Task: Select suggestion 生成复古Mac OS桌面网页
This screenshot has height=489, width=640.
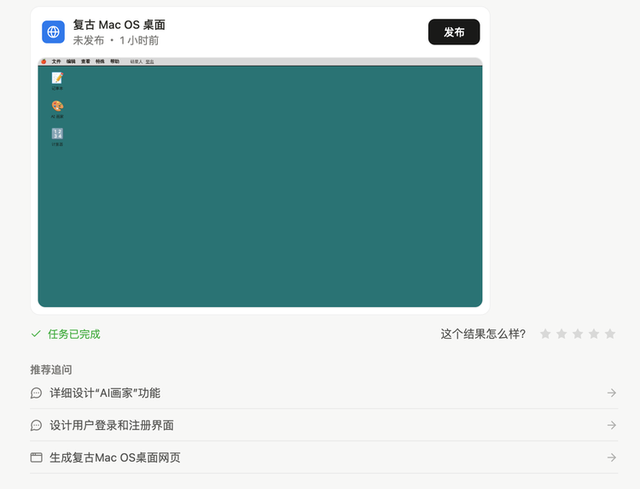Action: click(x=324, y=458)
